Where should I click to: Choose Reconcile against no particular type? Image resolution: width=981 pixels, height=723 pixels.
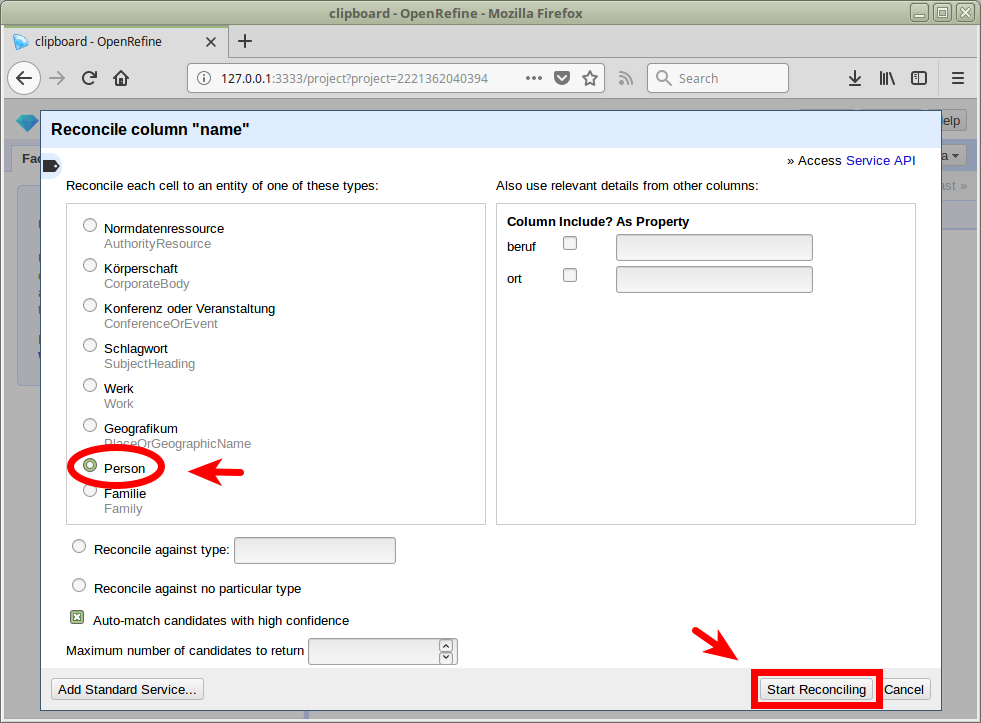(x=79, y=585)
